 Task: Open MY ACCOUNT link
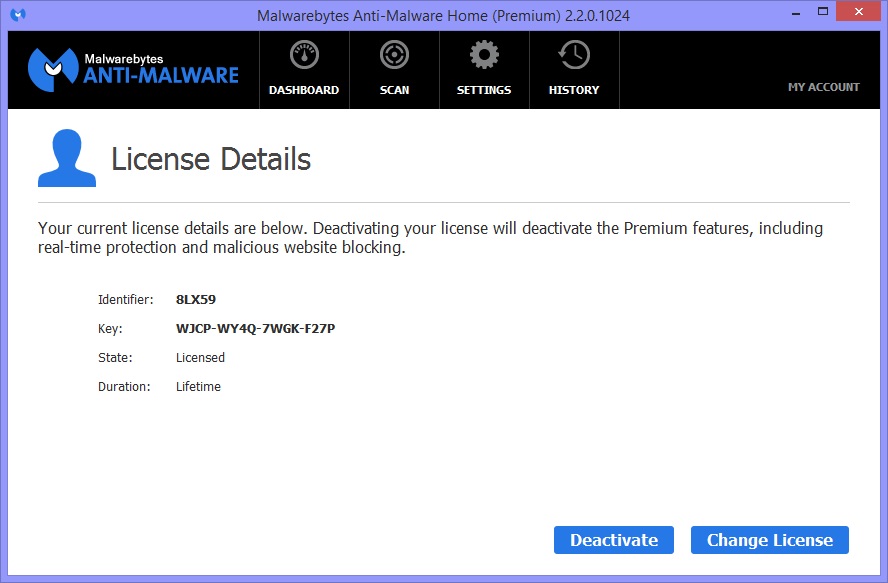point(823,87)
